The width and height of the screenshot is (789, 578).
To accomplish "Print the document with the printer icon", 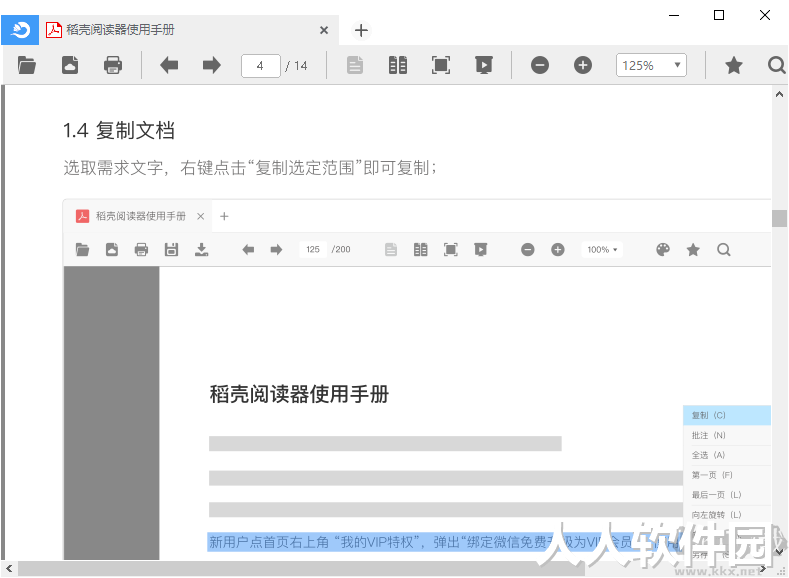I will coord(113,65).
